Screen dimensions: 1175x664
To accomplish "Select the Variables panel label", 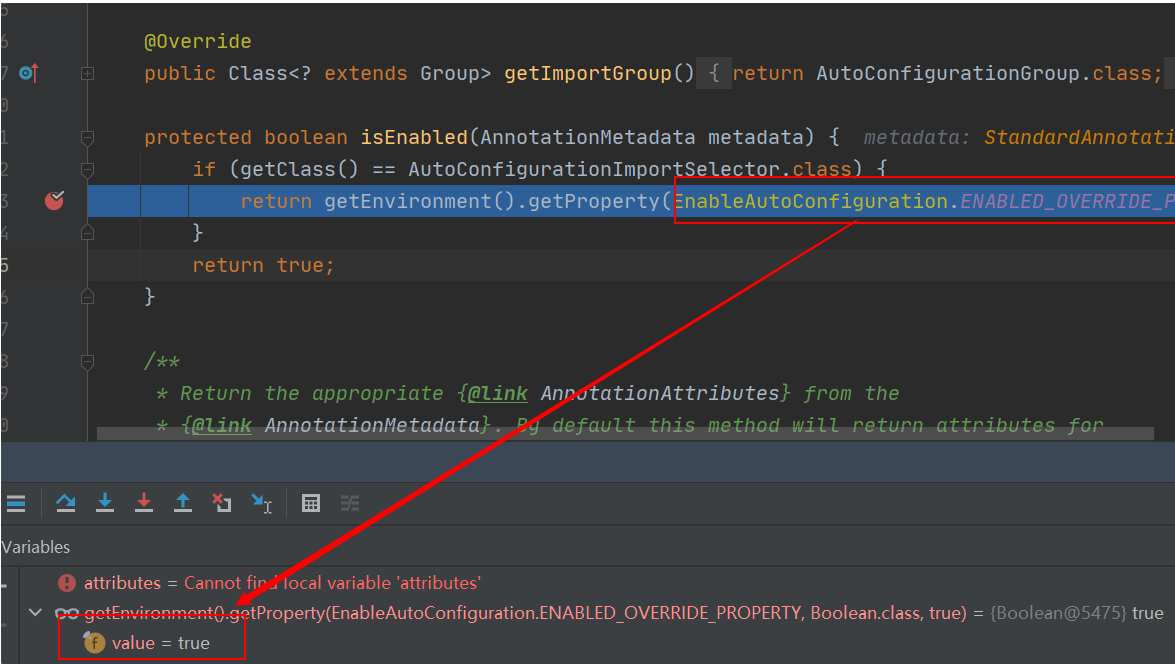I will coord(36,547).
